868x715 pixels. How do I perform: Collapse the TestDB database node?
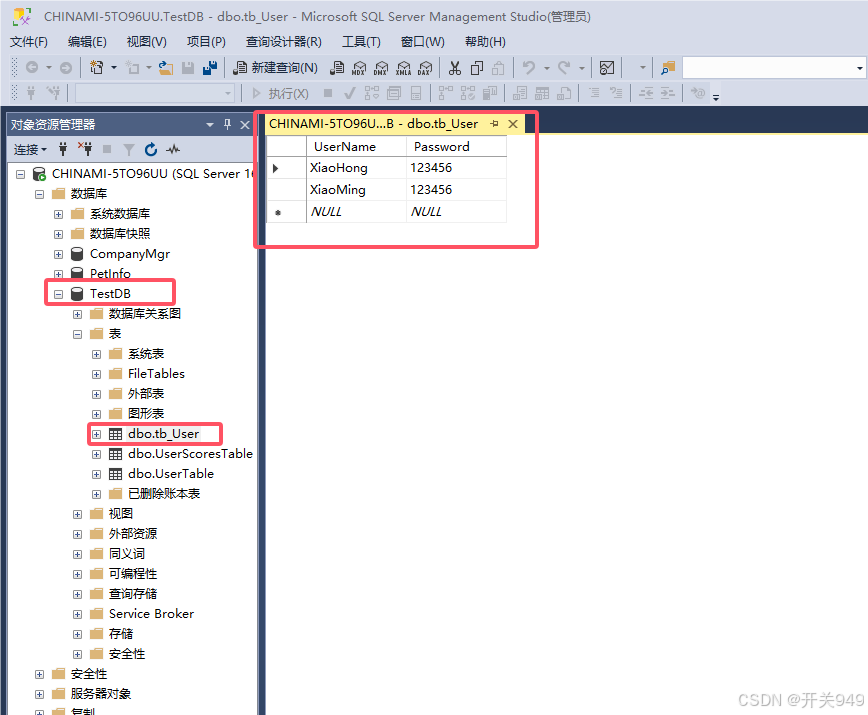(x=58, y=294)
